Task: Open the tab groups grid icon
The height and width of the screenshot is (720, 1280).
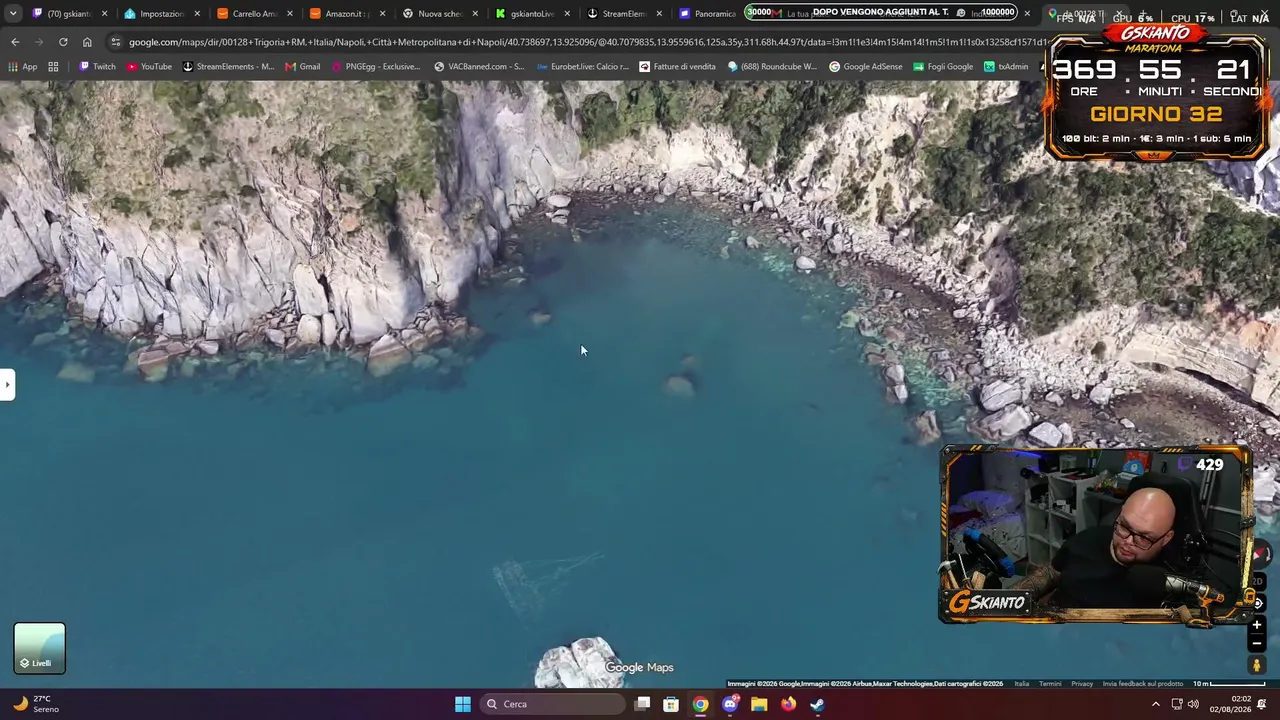Action: tap(53, 67)
